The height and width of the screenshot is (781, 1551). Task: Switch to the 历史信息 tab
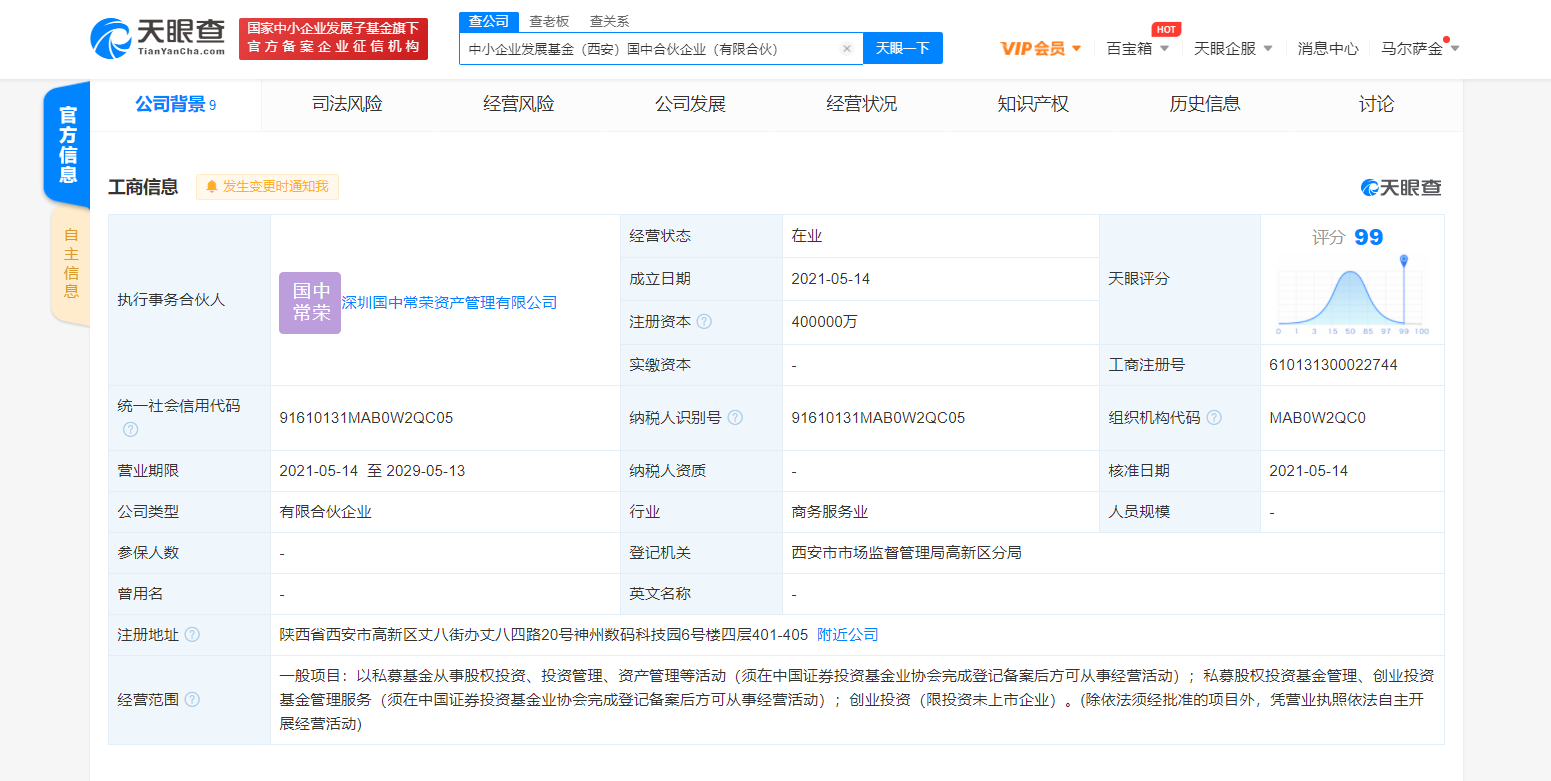1205,104
